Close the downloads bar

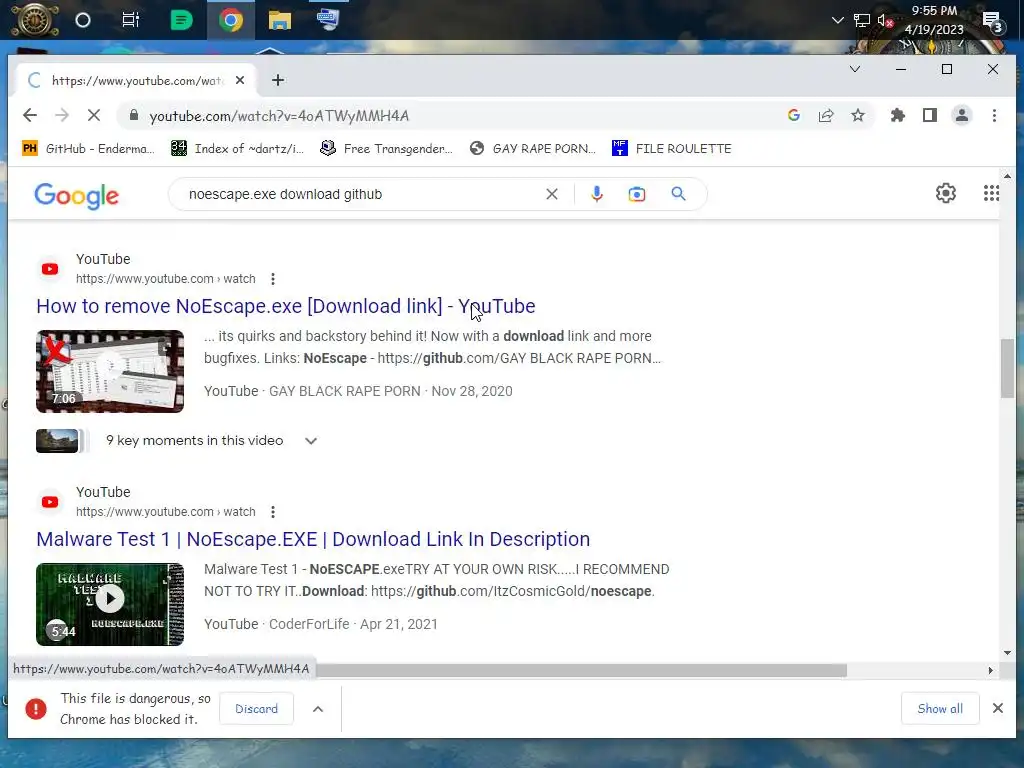pyautogui.click(x=997, y=709)
